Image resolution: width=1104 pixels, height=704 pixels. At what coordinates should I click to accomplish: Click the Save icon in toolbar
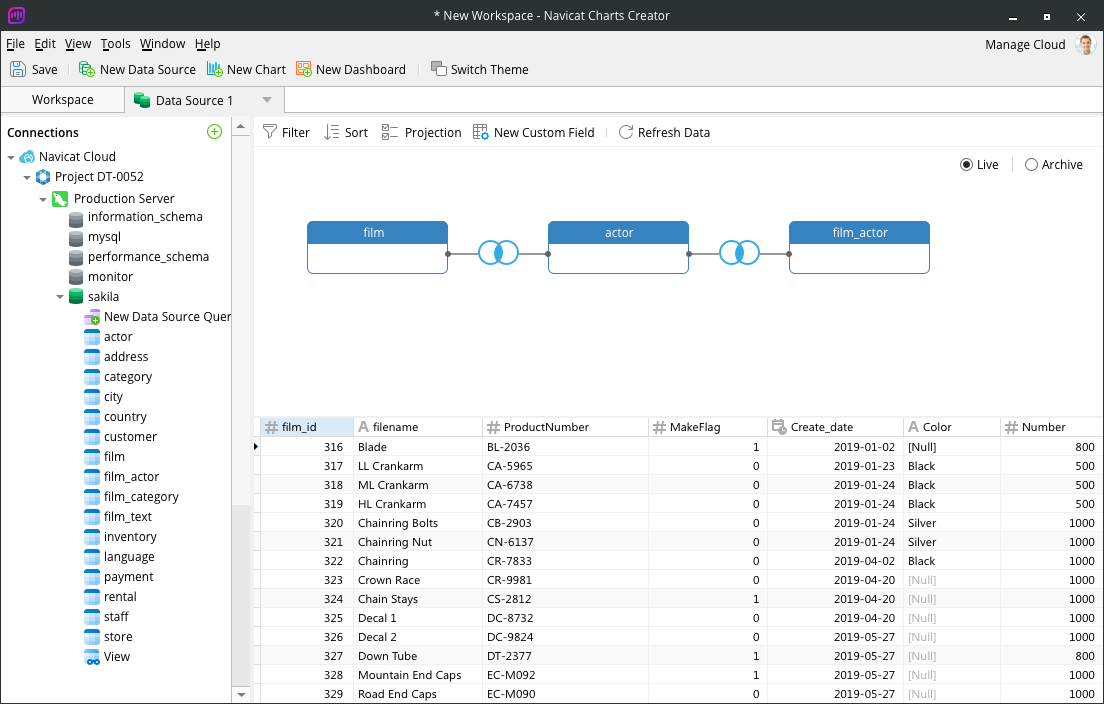tap(18, 69)
